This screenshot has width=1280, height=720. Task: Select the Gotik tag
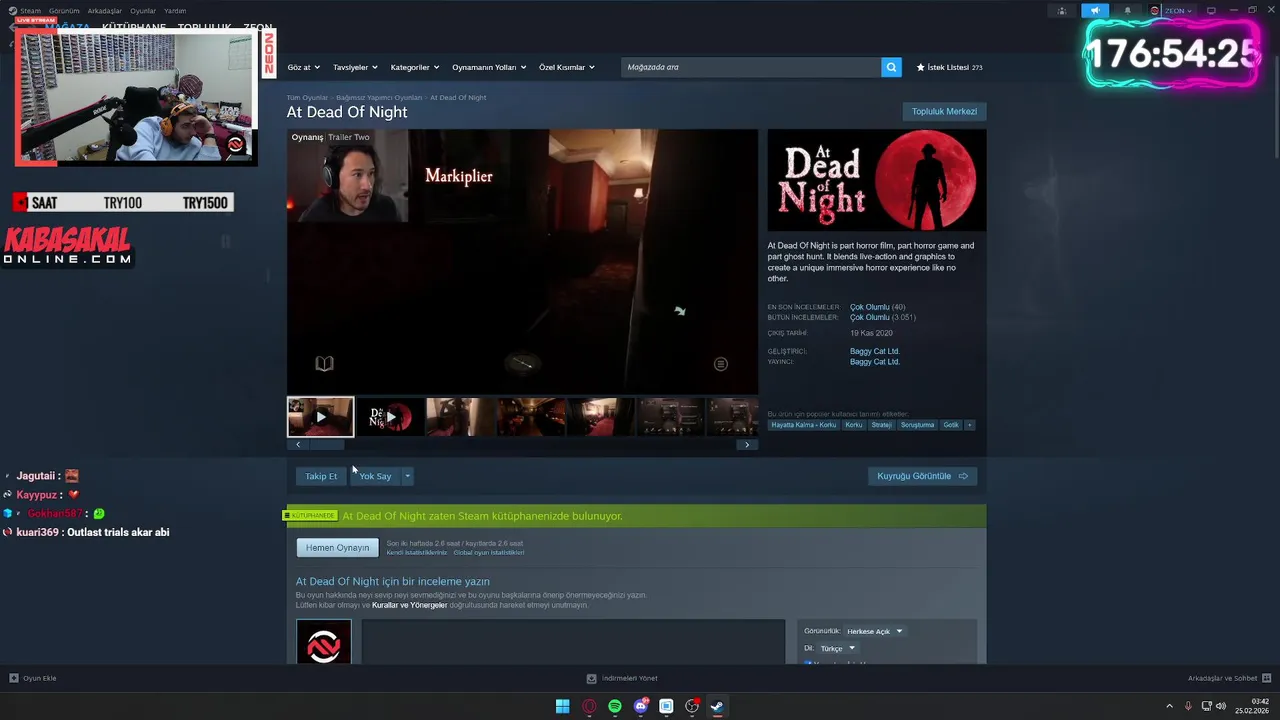[x=951, y=425]
